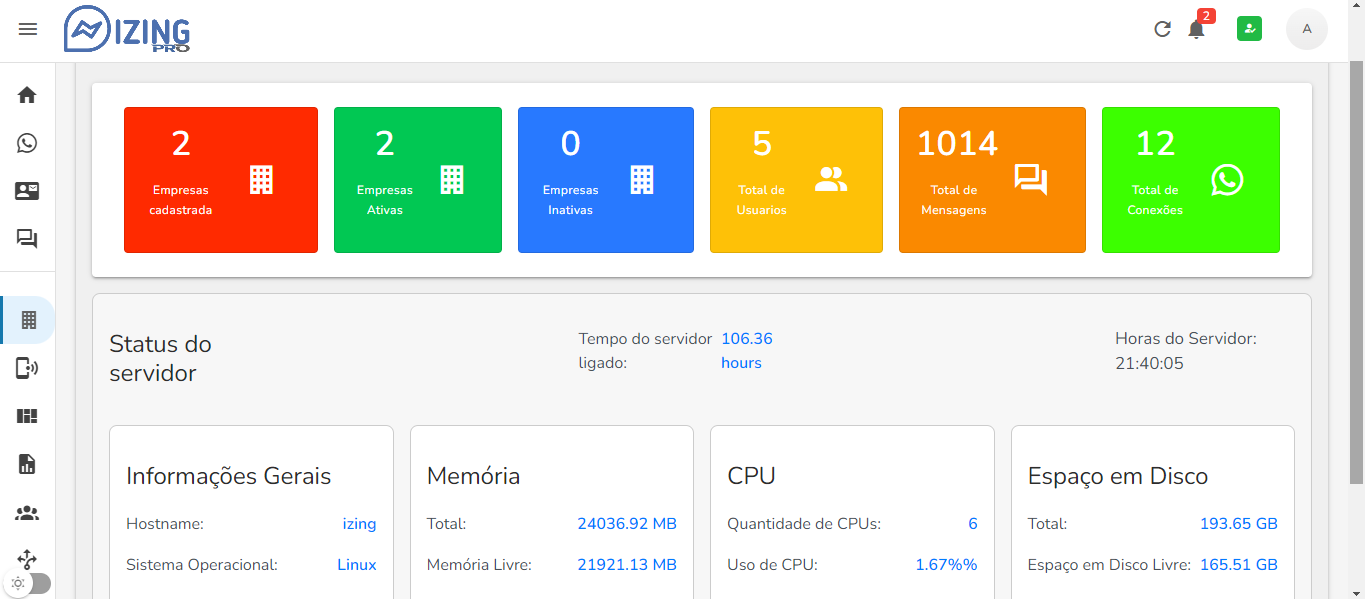
Task: Click the Empresas Ativas green card
Action: 418,180
